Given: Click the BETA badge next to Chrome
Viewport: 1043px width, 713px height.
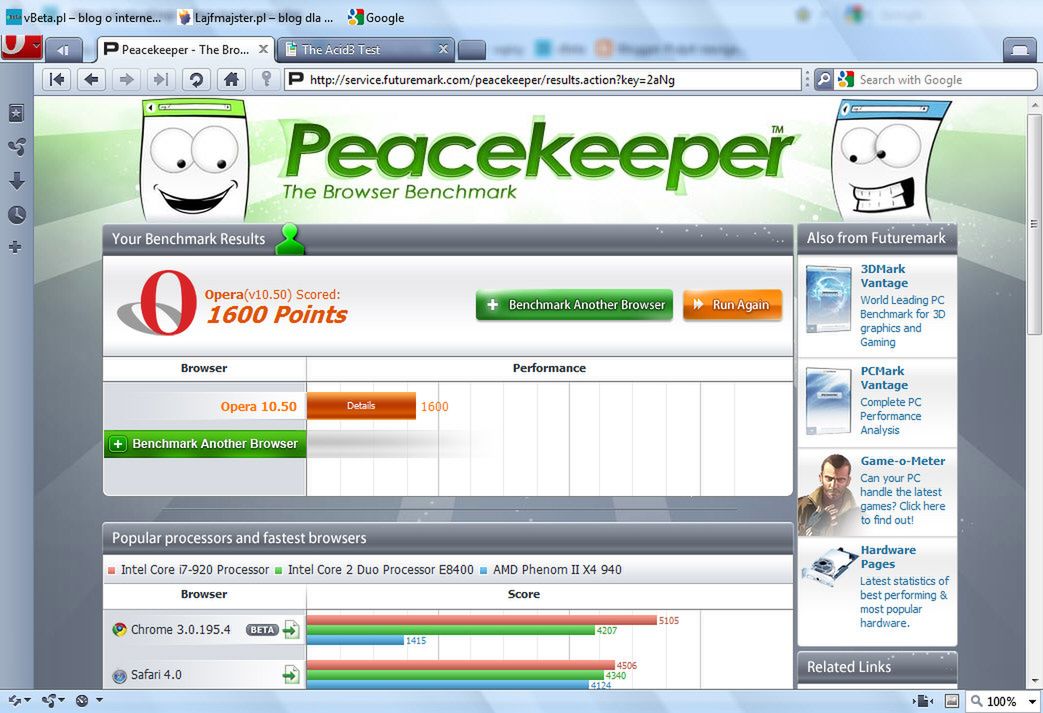Looking at the screenshot, I should pos(262,629).
